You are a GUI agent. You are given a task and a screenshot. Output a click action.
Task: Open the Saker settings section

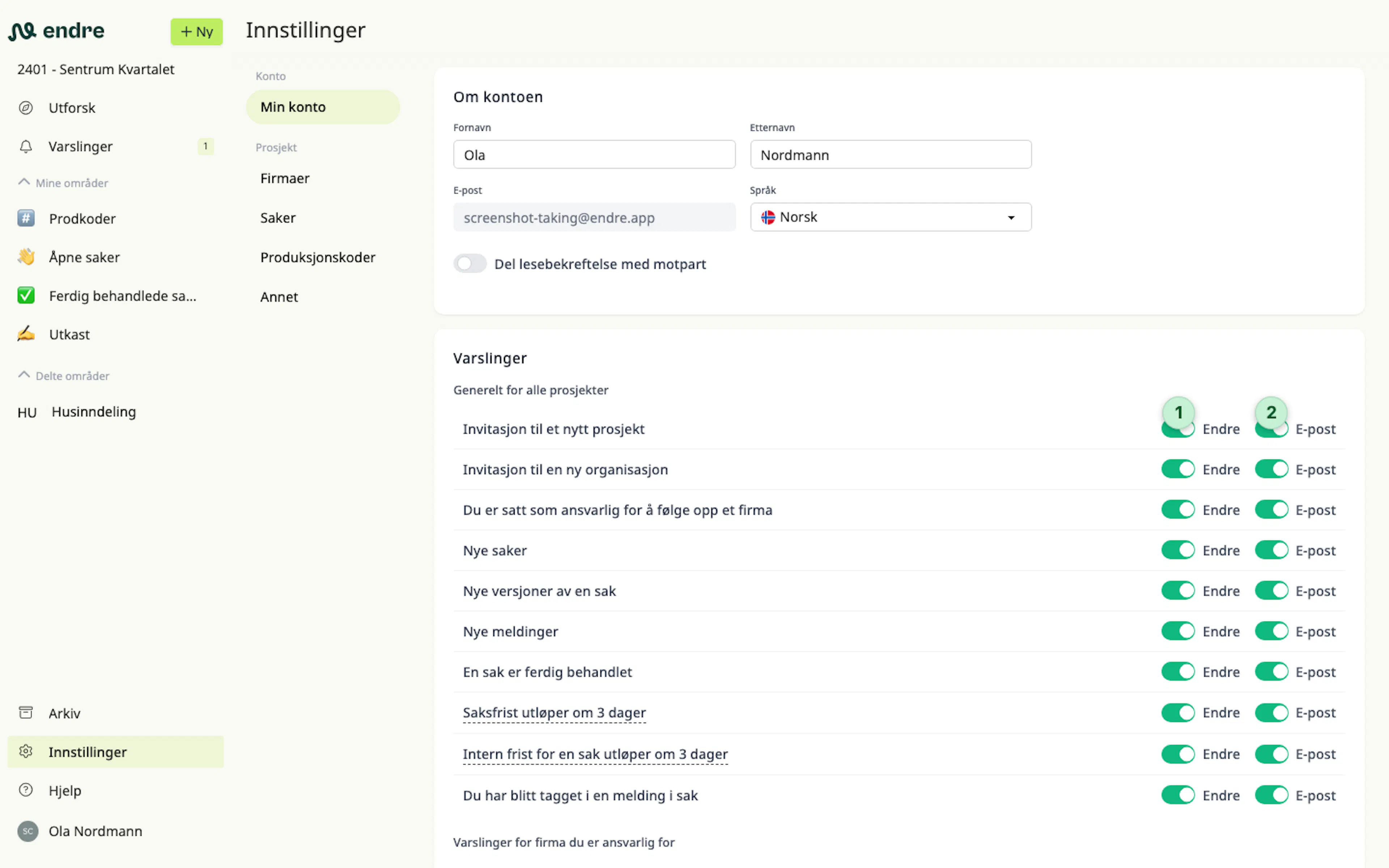click(278, 218)
